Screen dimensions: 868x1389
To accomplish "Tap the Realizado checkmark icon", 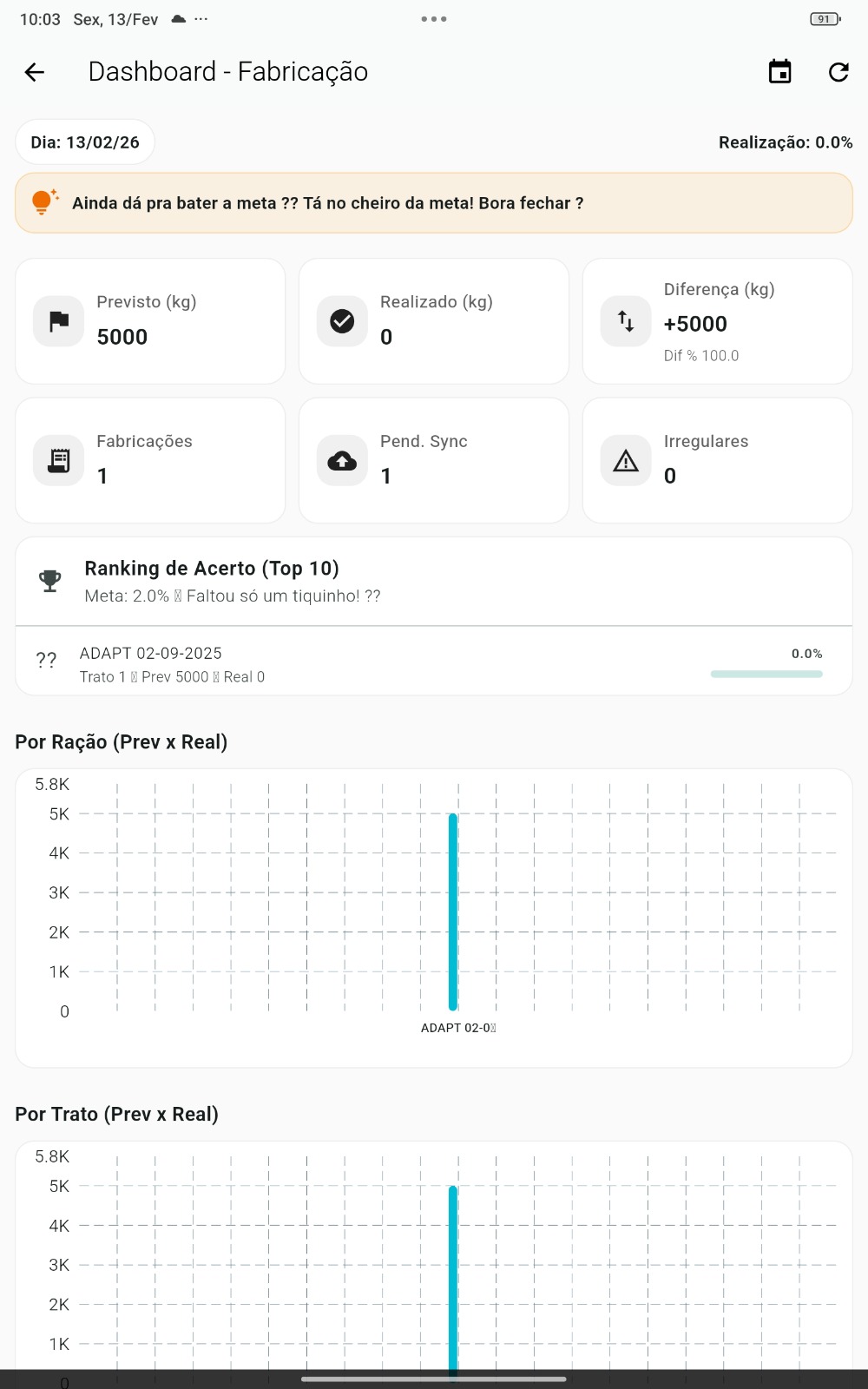I will pyautogui.click(x=342, y=321).
